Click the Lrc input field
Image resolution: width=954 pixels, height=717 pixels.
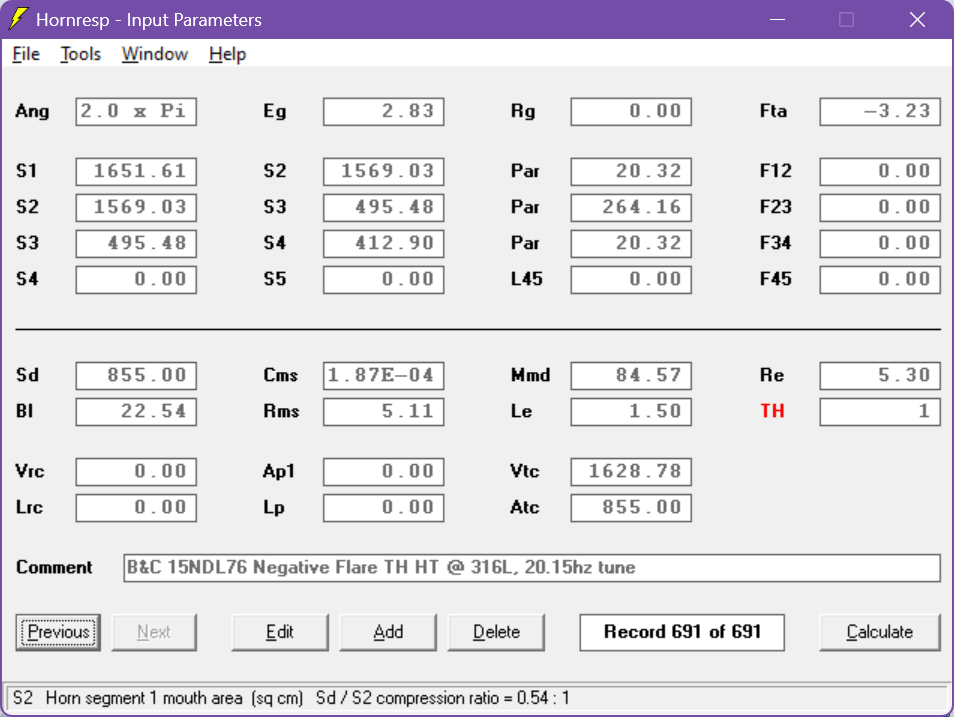point(136,508)
